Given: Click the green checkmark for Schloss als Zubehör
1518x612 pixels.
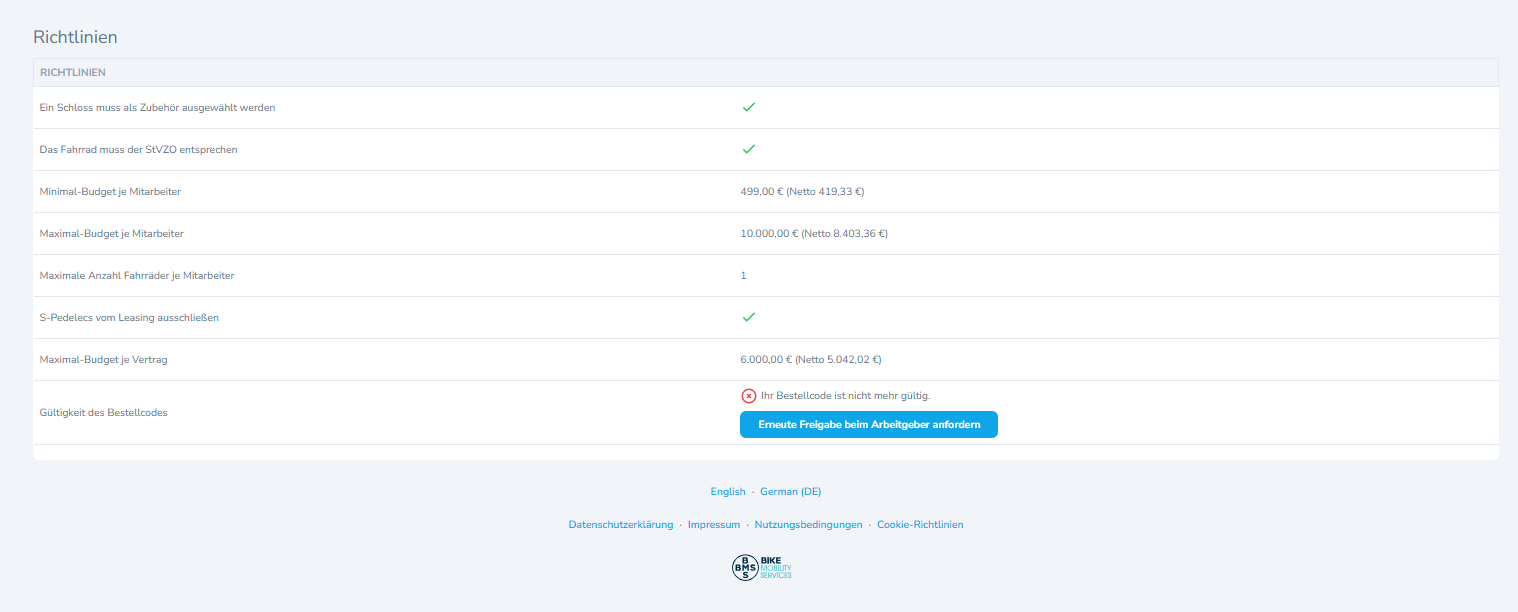Looking at the screenshot, I should coord(748,107).
